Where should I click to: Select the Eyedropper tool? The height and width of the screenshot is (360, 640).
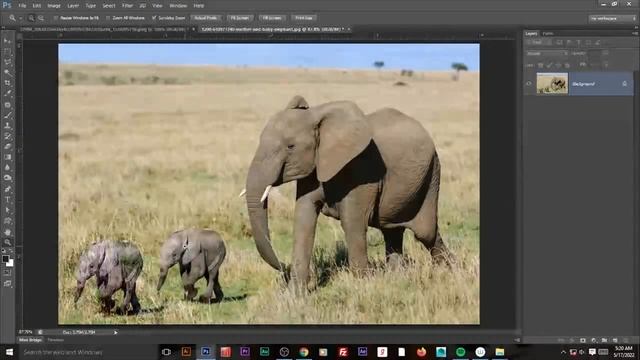[7, 94]
